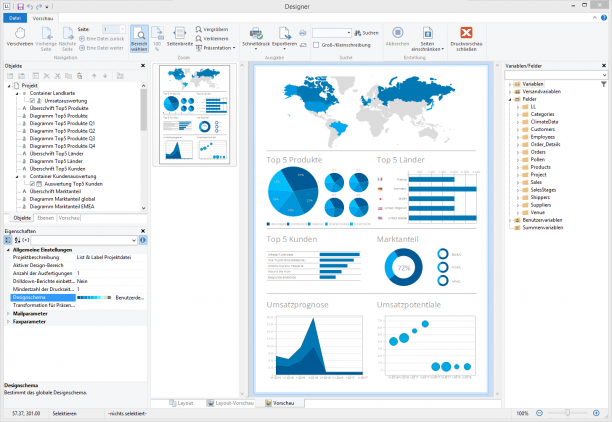The image size is (612, 422).
Task: Click the Bereich wählen zoom tool
Action: tap(139, 39)
